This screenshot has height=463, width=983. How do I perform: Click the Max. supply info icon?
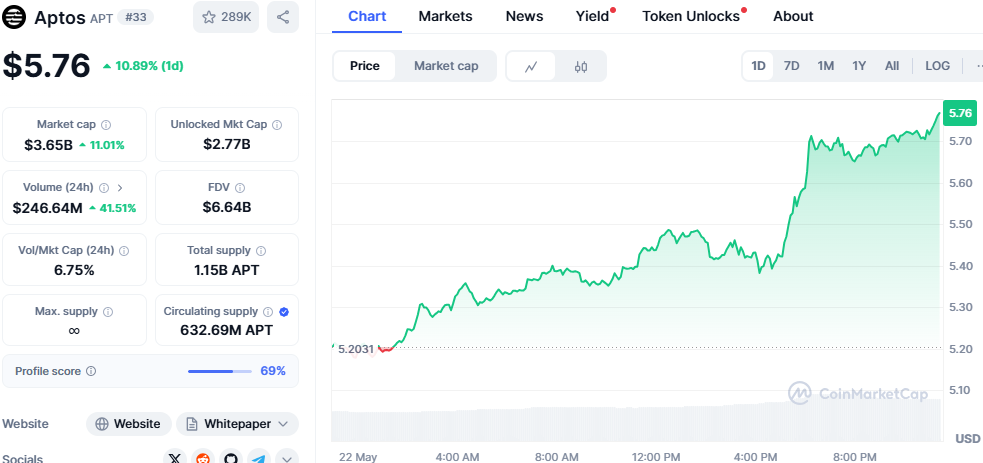pos(108,311)
